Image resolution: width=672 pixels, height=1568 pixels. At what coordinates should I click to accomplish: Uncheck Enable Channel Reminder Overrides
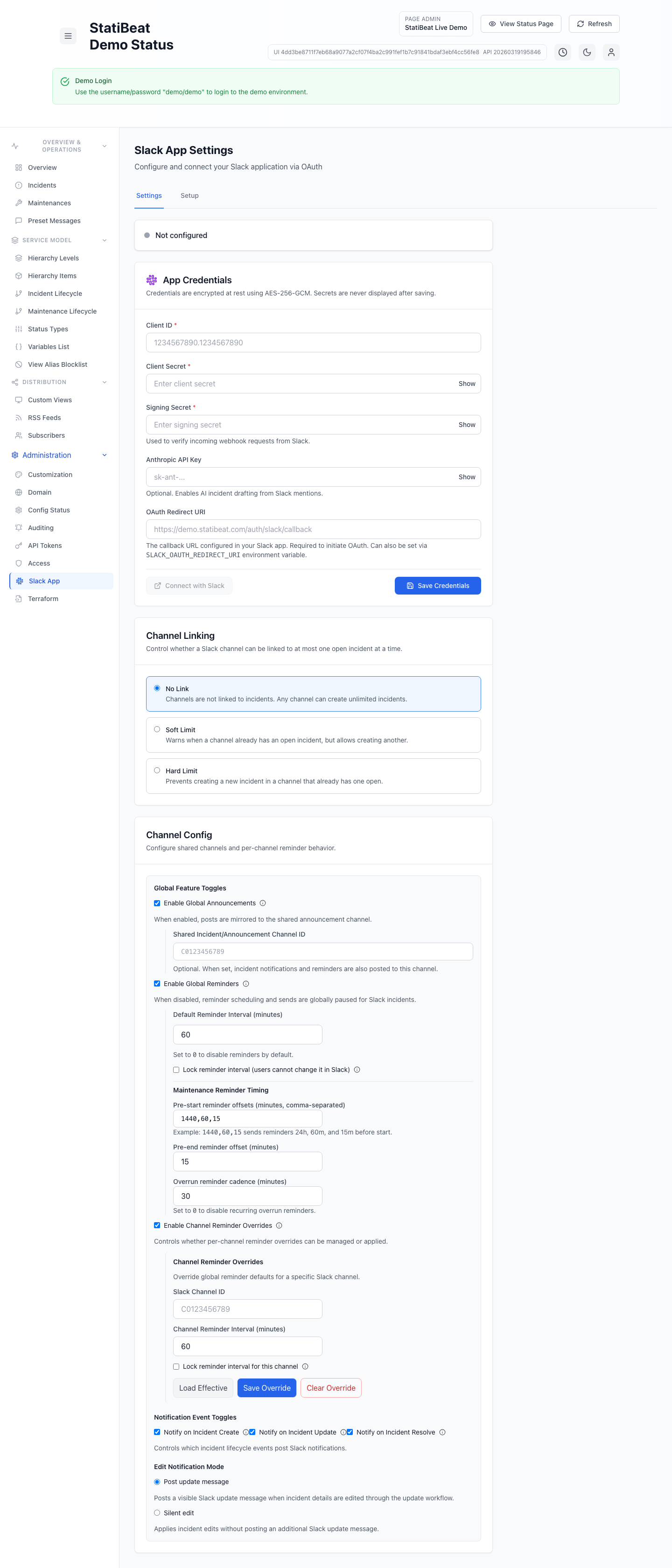pyautogui.click(x=157, y=1225)
